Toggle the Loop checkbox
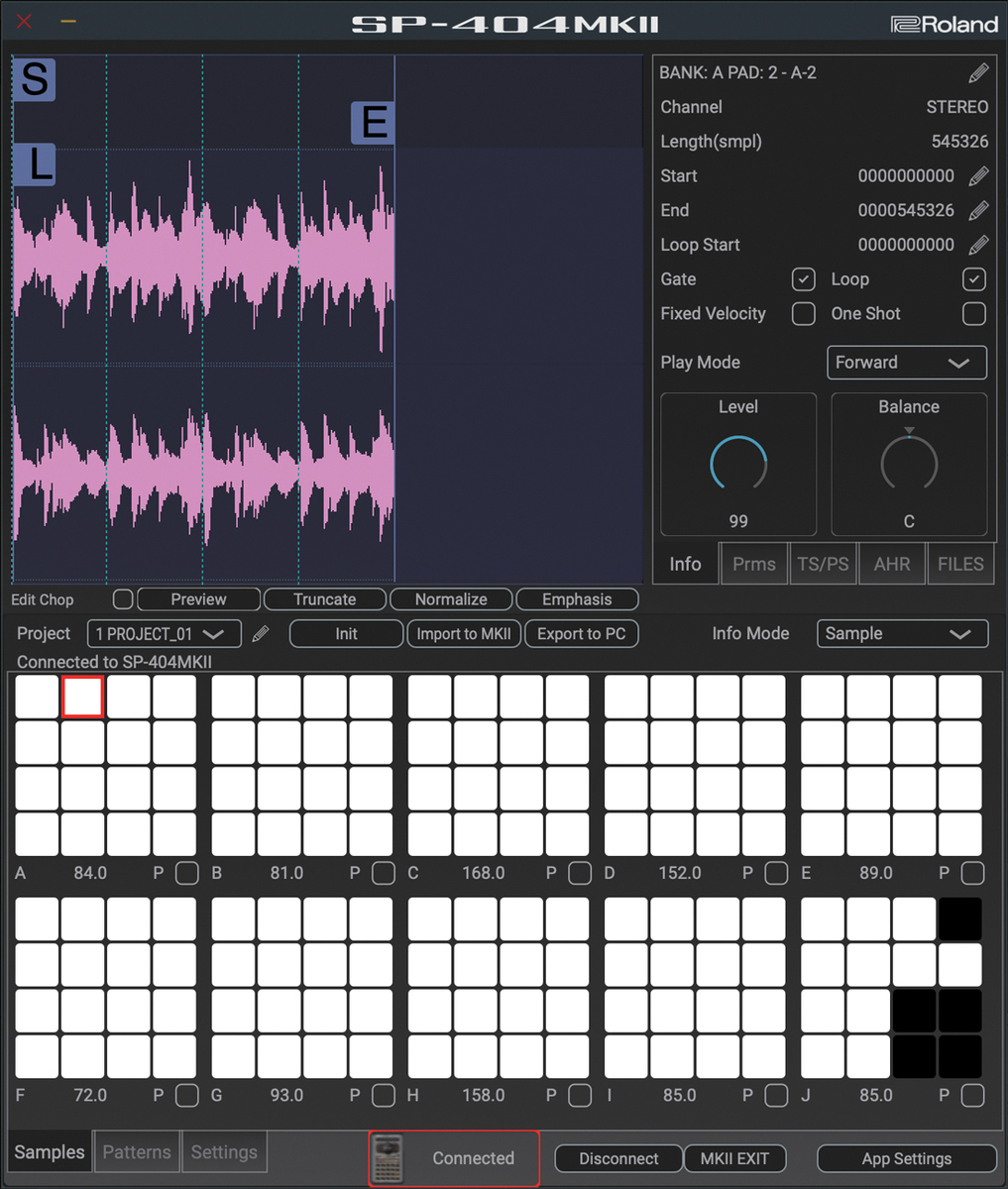Screen dimensions: 1008x1189 (x=974, y=279)
